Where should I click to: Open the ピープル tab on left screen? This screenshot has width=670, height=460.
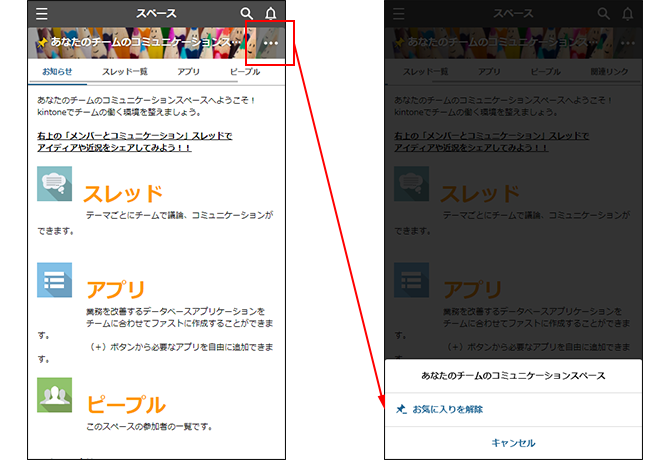pyautogui.click(x=245, y=73)
